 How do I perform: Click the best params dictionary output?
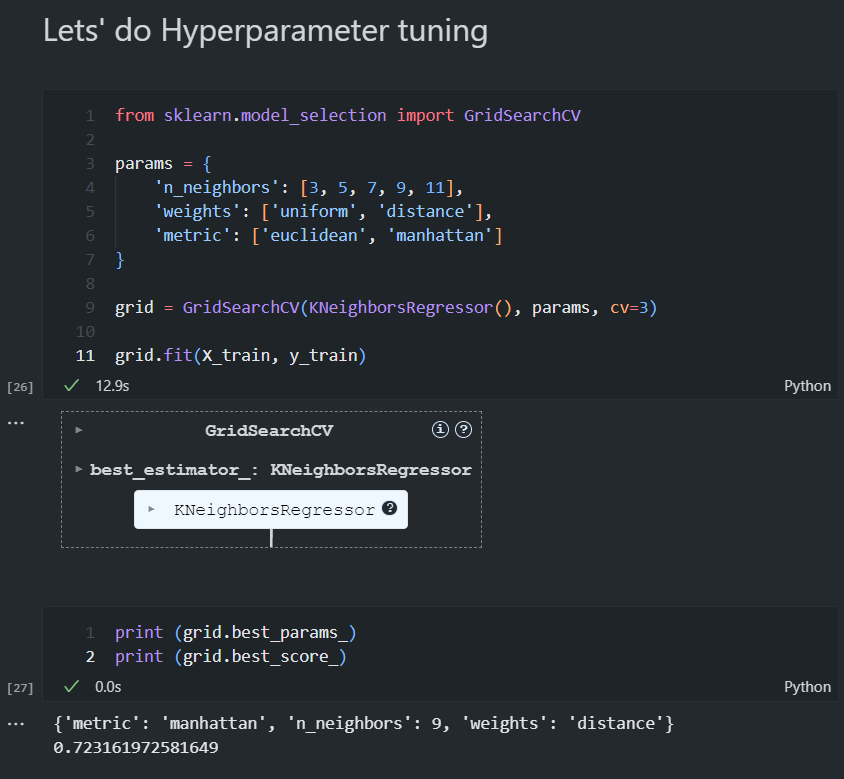[364, 723]
